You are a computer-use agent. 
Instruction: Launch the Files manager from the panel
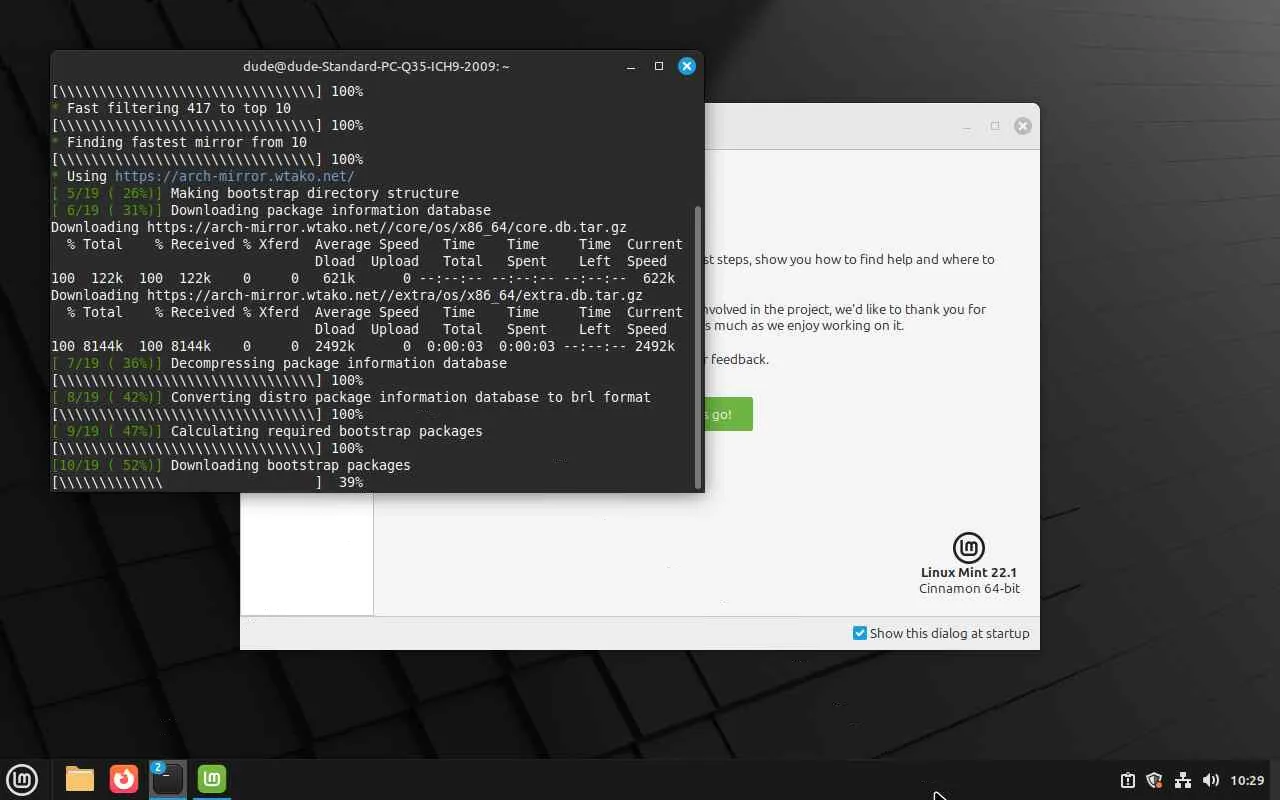80,779
